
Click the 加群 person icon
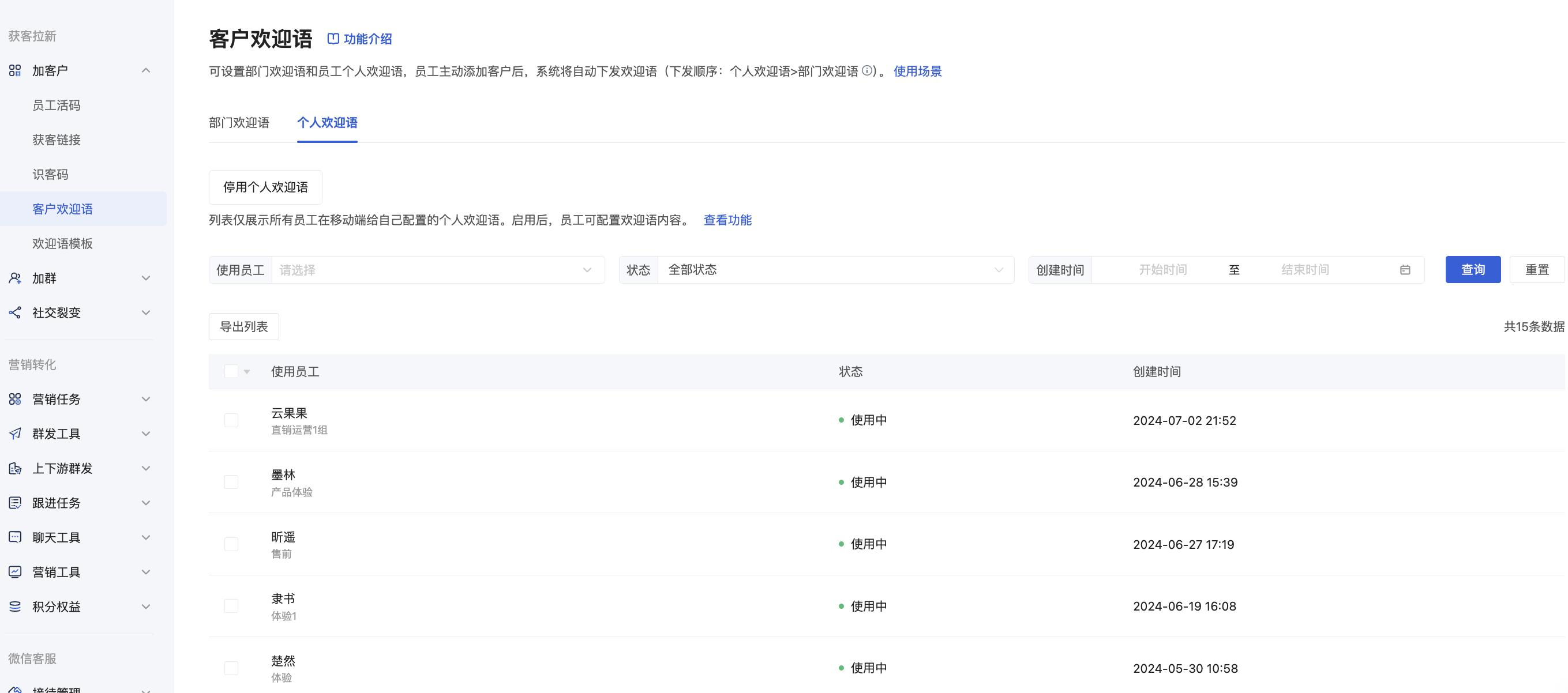tap(15, 278)
